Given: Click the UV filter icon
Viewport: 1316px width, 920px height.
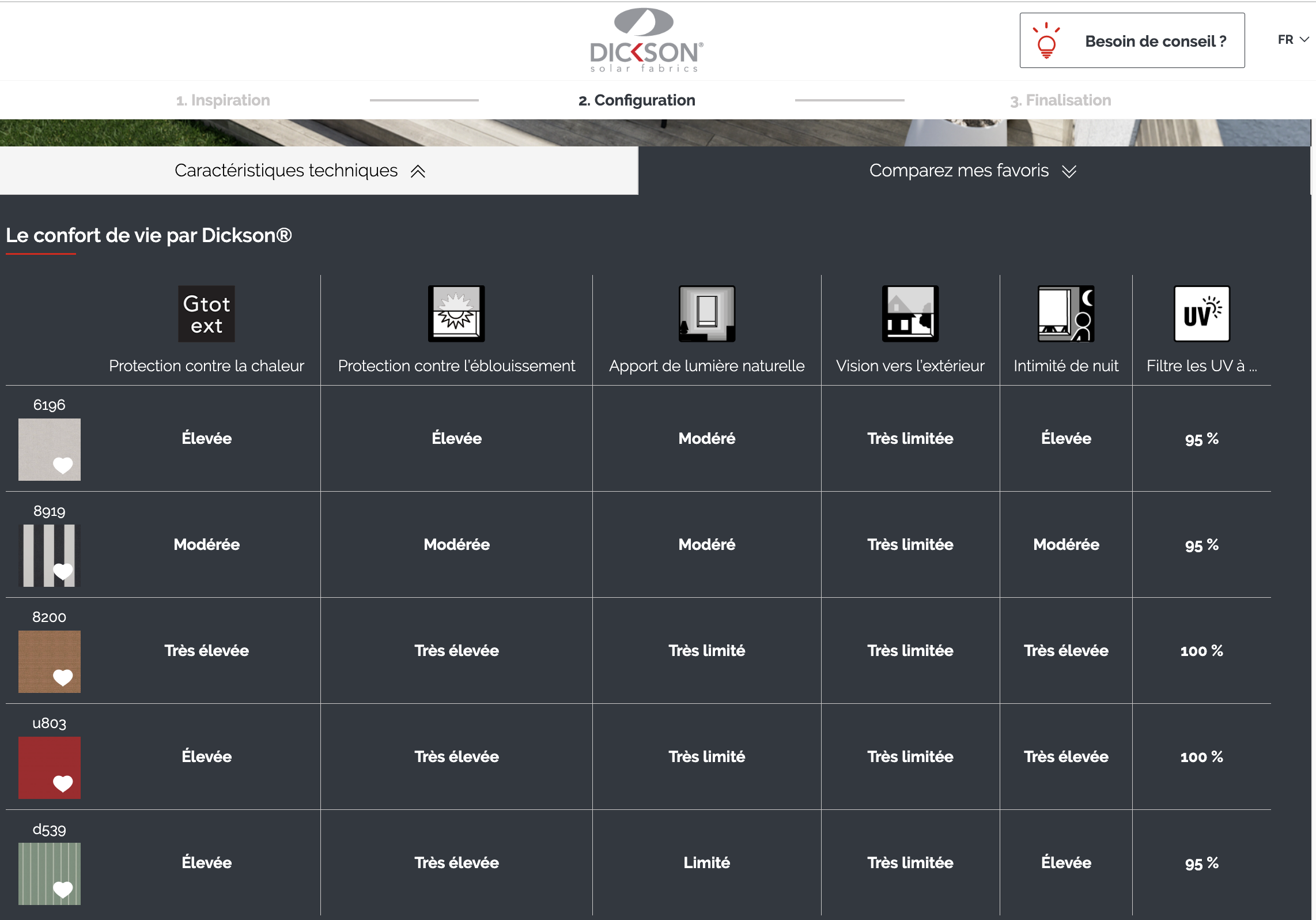Looking at the screenshot, I should click(1202, 314).
